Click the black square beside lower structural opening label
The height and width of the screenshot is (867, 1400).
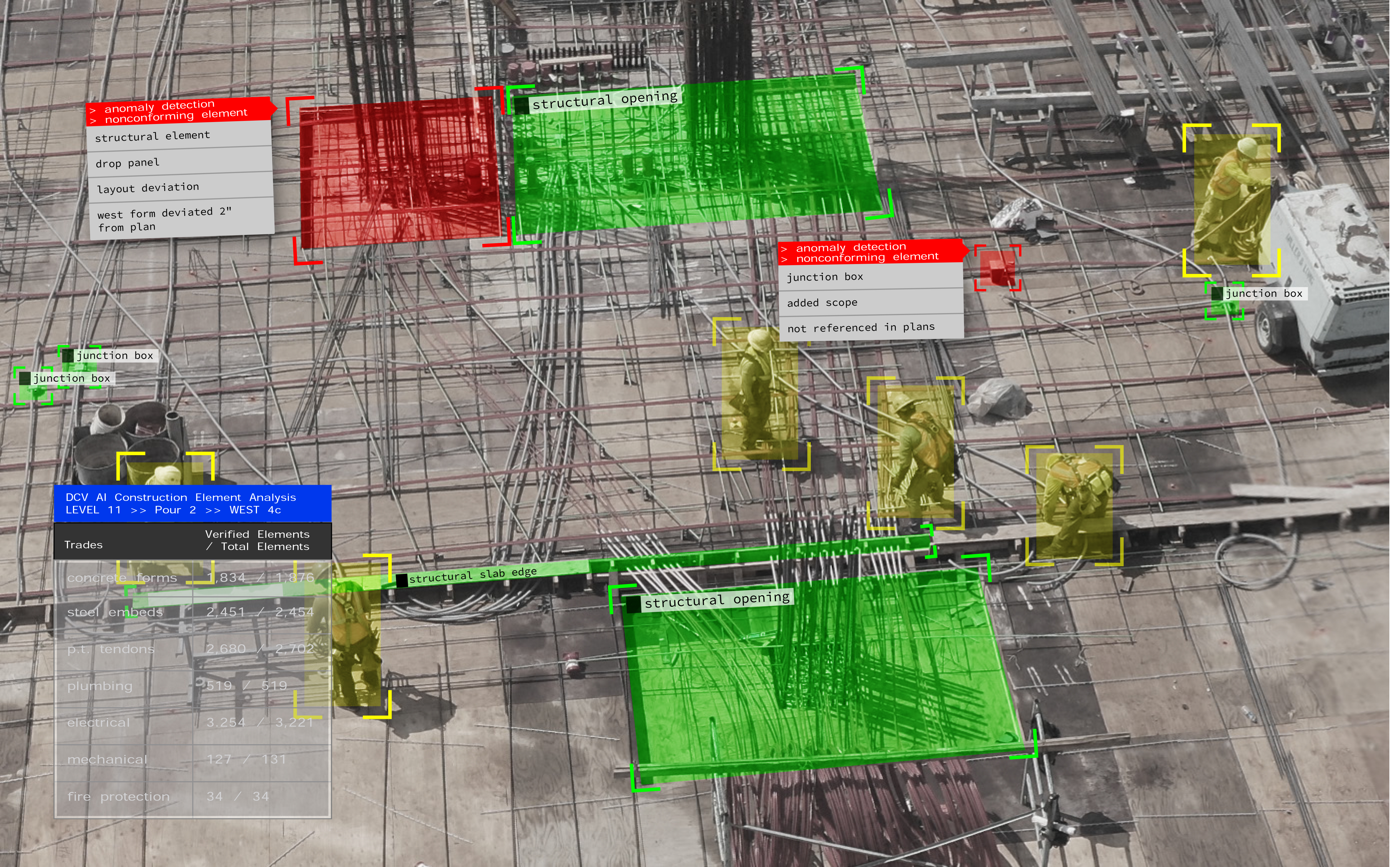pyautogui.click(x=633, y=605)
